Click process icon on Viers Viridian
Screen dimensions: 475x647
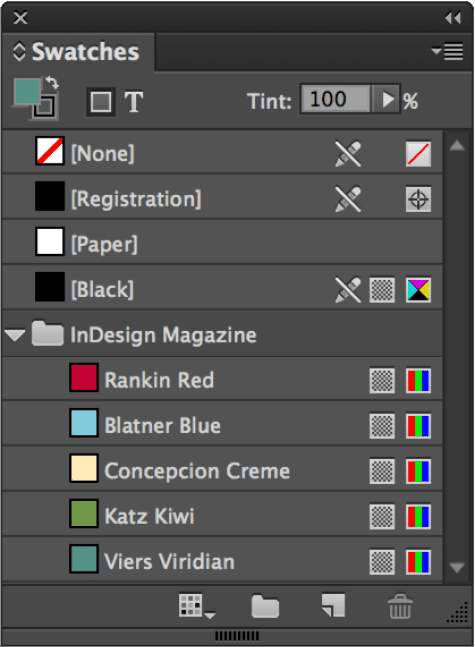382,562
